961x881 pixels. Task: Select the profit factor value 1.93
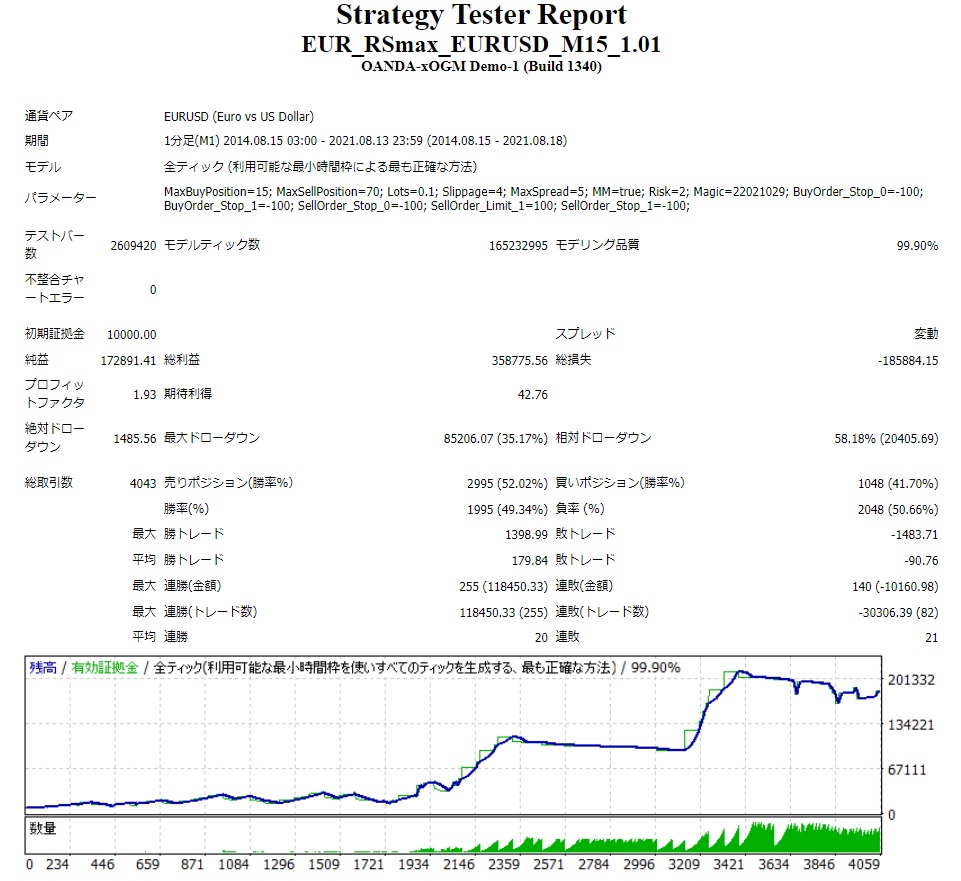[145, 395]
